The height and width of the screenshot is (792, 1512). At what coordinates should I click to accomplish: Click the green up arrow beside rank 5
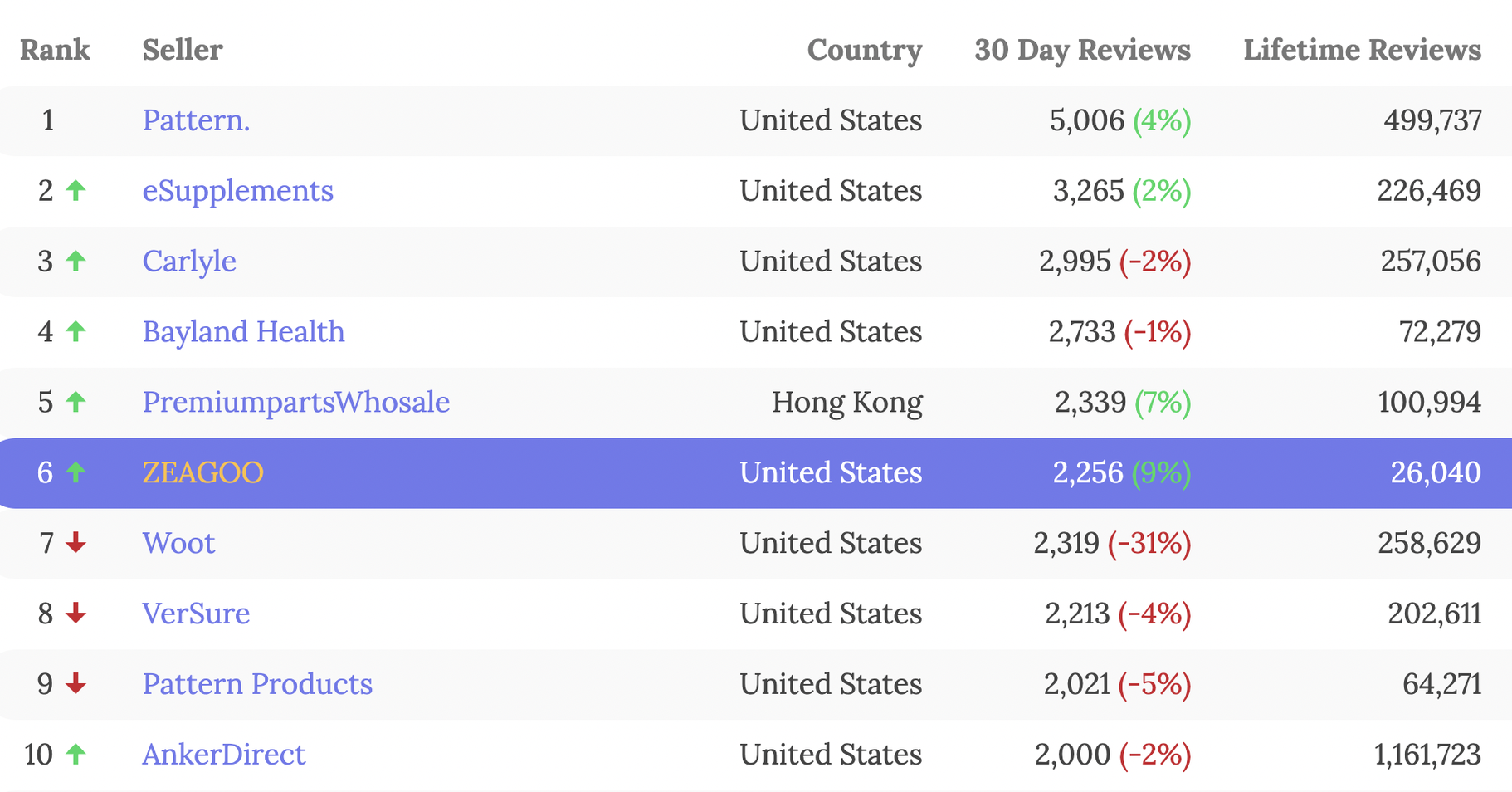tap(76, 402)
